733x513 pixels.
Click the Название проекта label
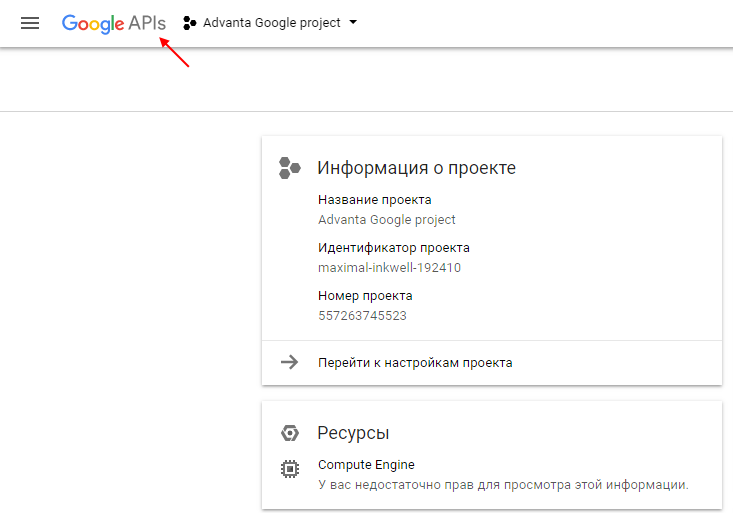pos(374,200)
